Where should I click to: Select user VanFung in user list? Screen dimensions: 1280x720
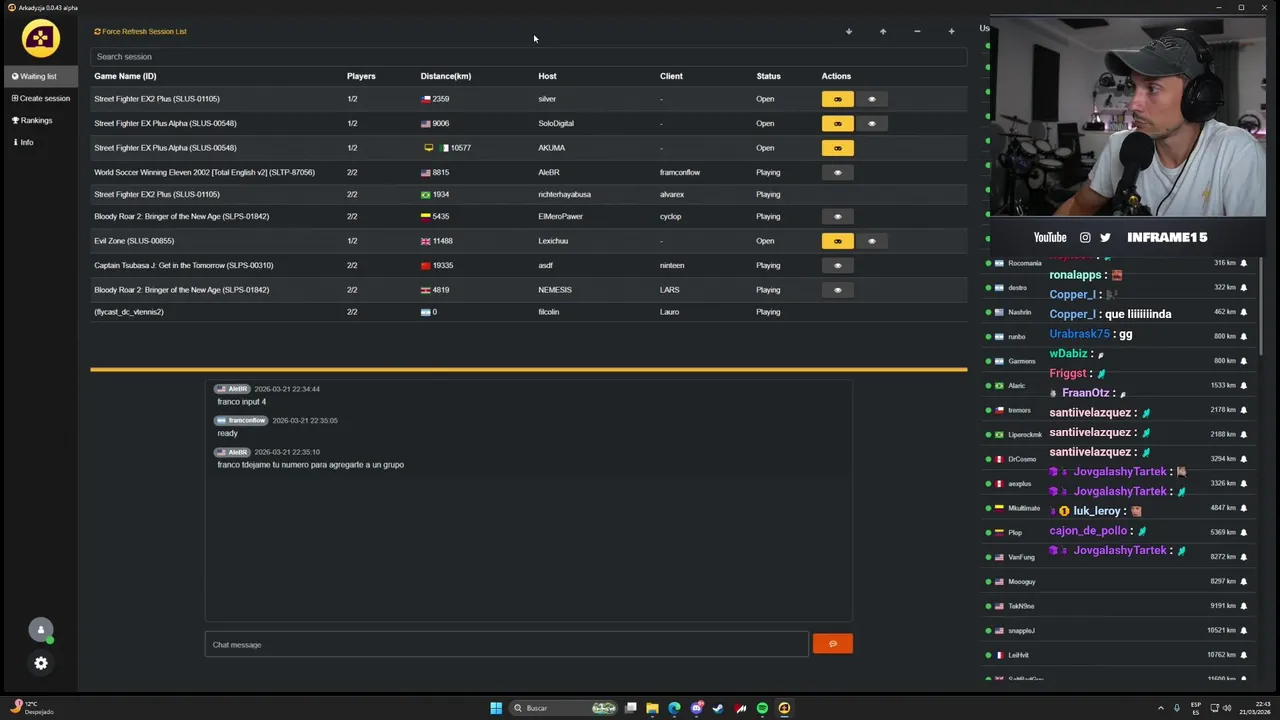[1118, 557]
